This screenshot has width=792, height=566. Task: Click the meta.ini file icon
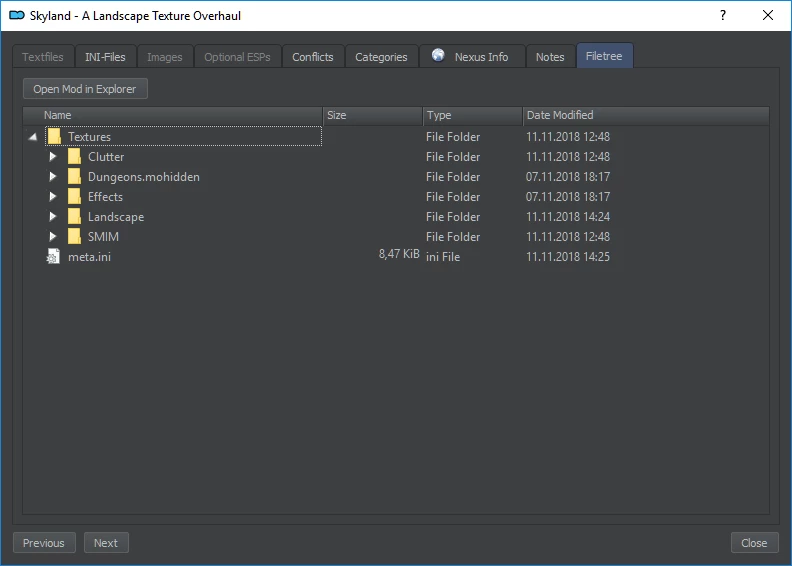coord(53,256)
